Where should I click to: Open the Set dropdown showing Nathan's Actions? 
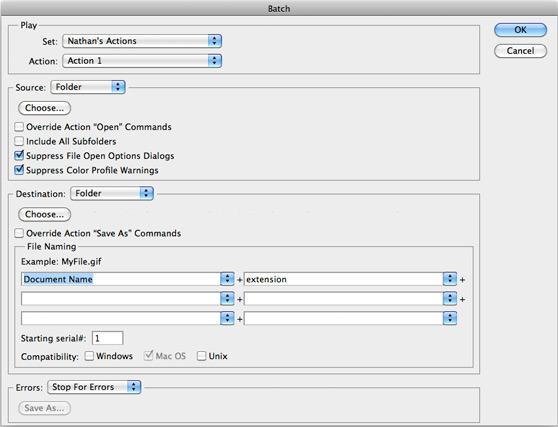(x=142, y=41)
